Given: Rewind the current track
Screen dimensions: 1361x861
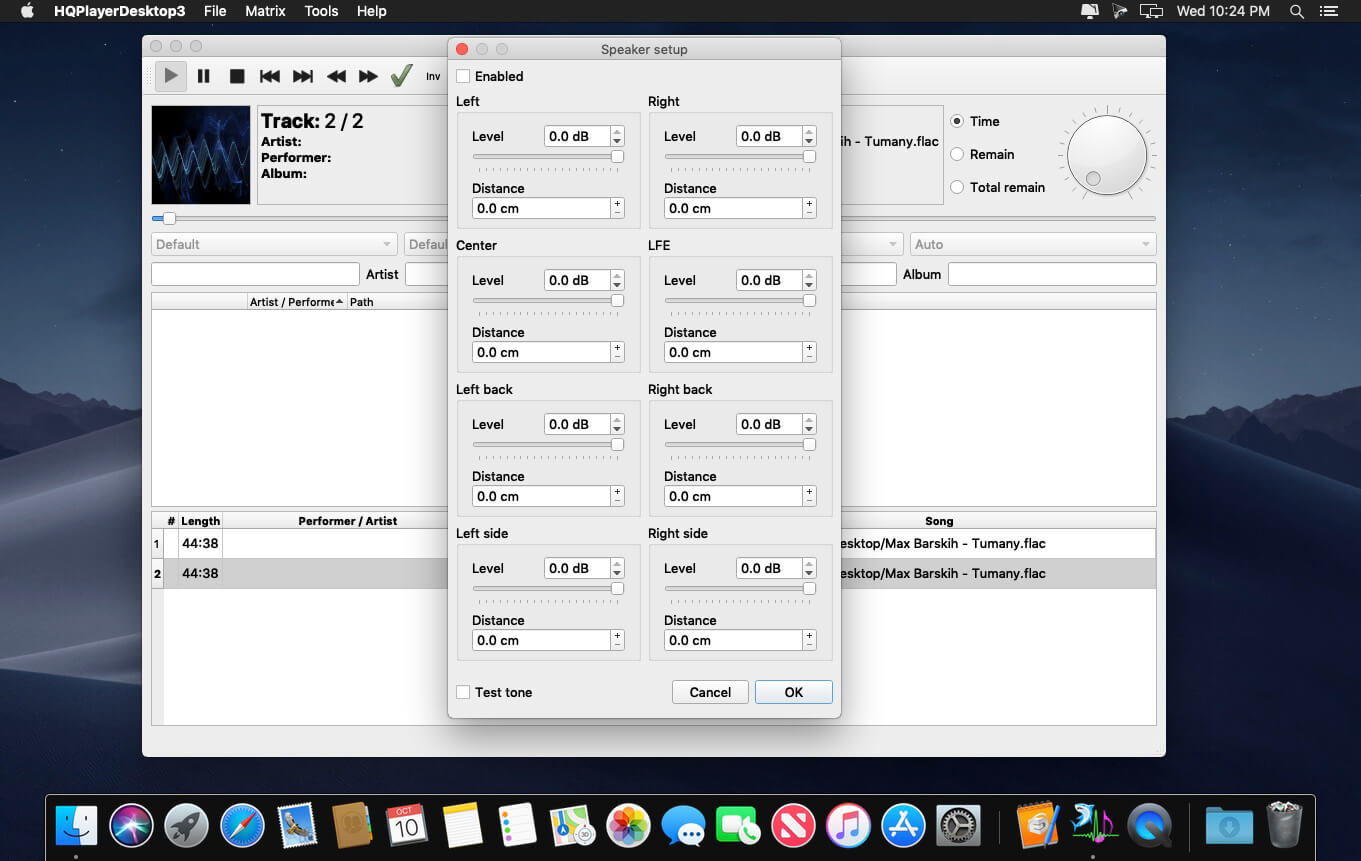Looking at the screenshot, I should coord(336,76).
